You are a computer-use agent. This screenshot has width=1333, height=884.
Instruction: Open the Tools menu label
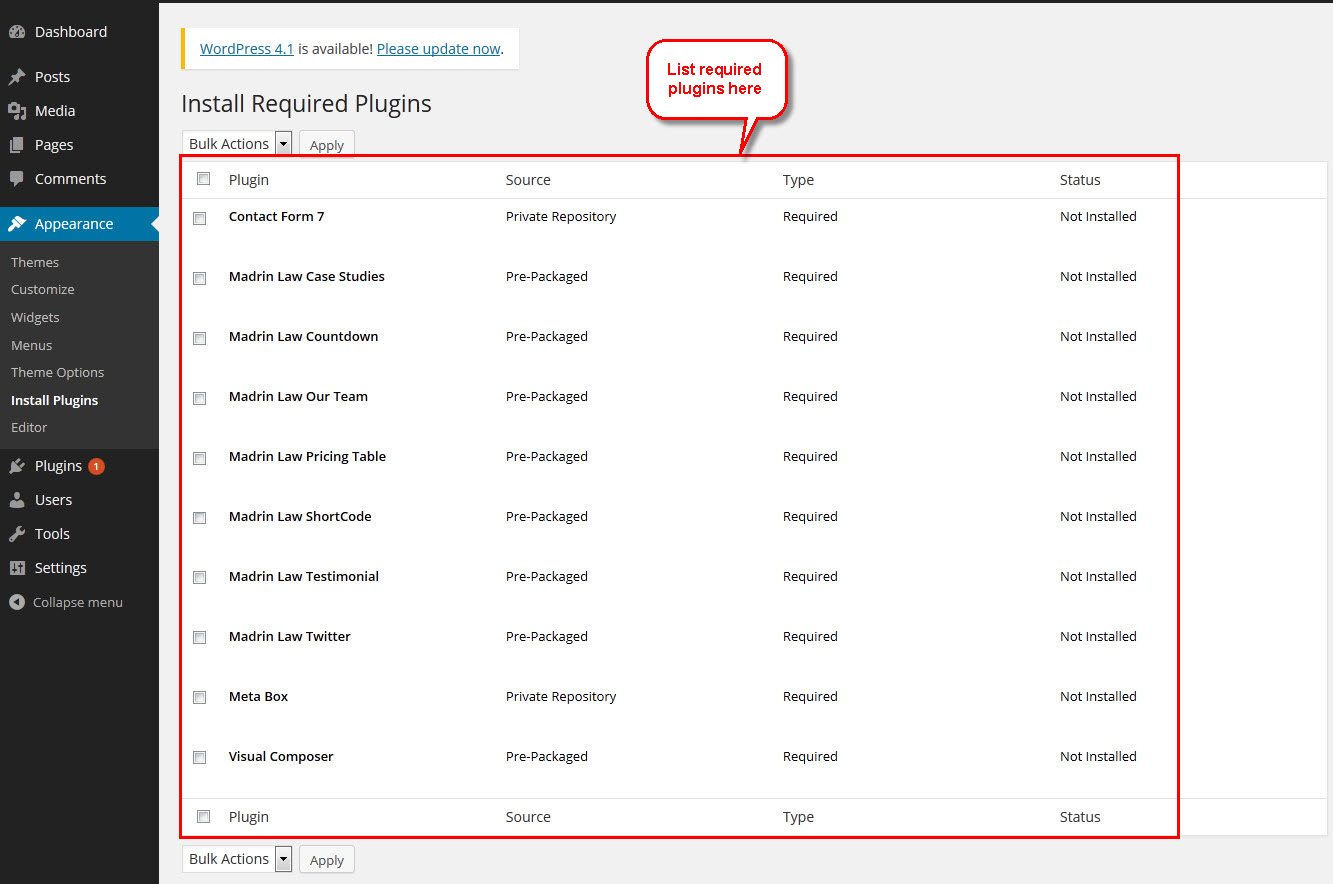coord(52,534)
